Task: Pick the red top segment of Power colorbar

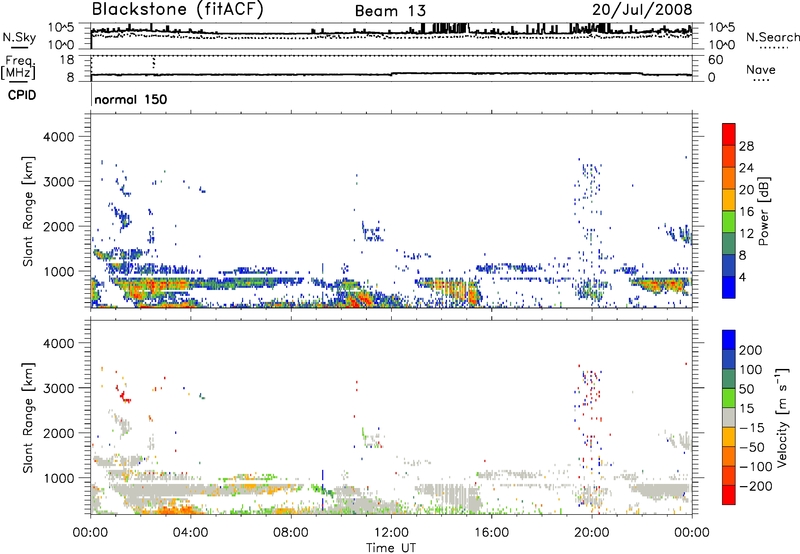Action: pyautogui.click(x=729, y=134)
